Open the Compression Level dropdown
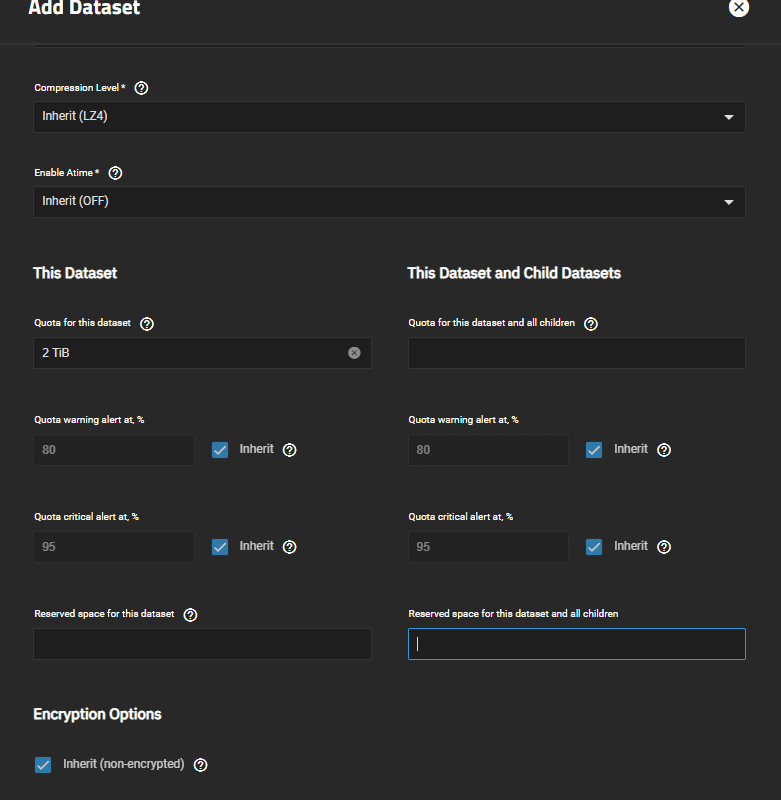 389,117
